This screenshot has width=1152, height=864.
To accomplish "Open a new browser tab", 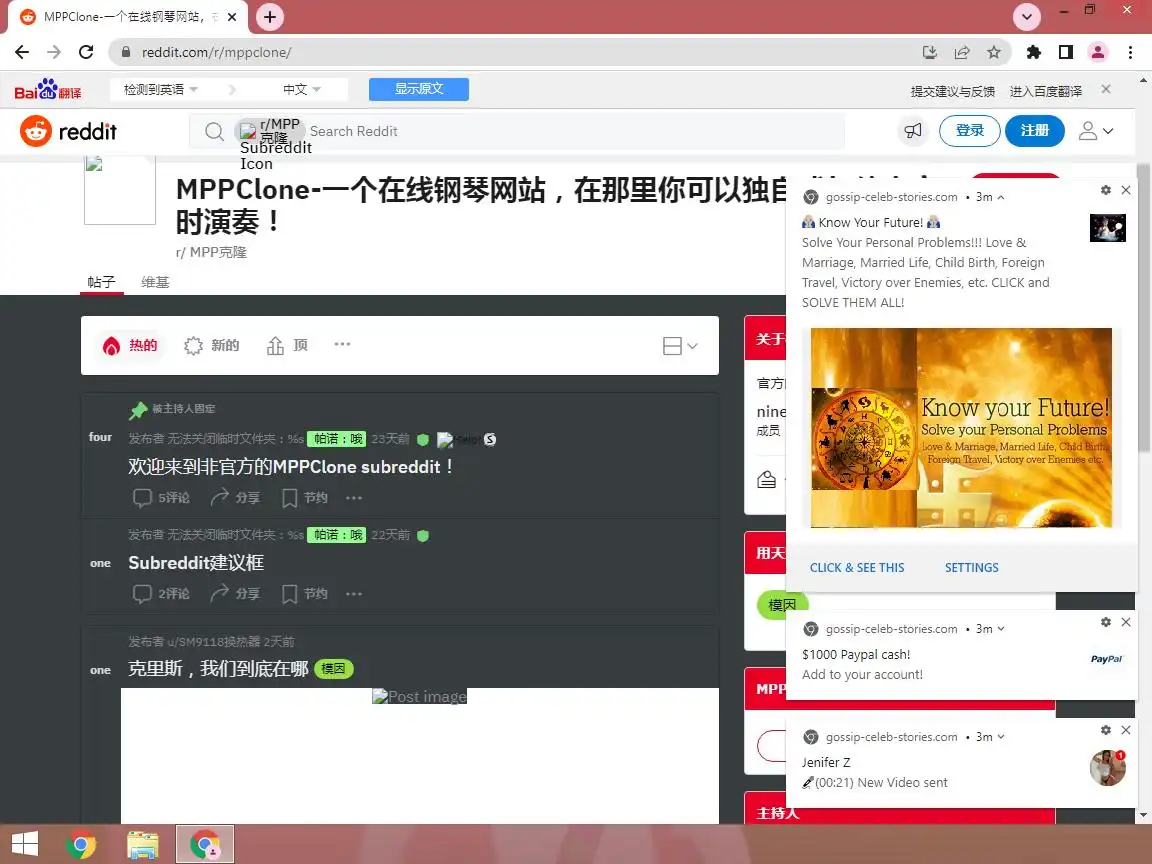I will [270, 17].
